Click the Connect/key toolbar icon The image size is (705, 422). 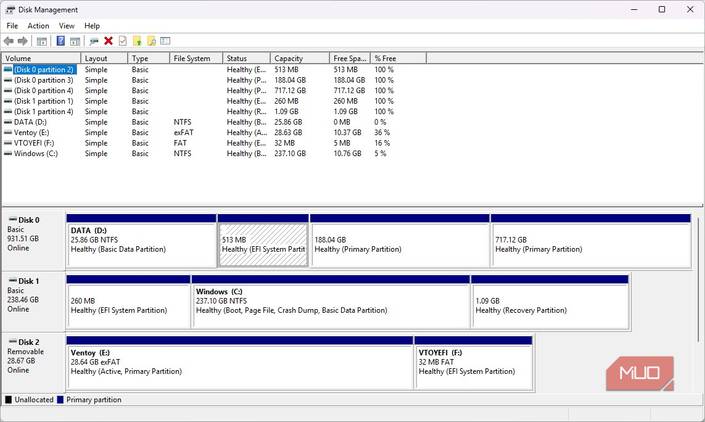tap(94, 41)
